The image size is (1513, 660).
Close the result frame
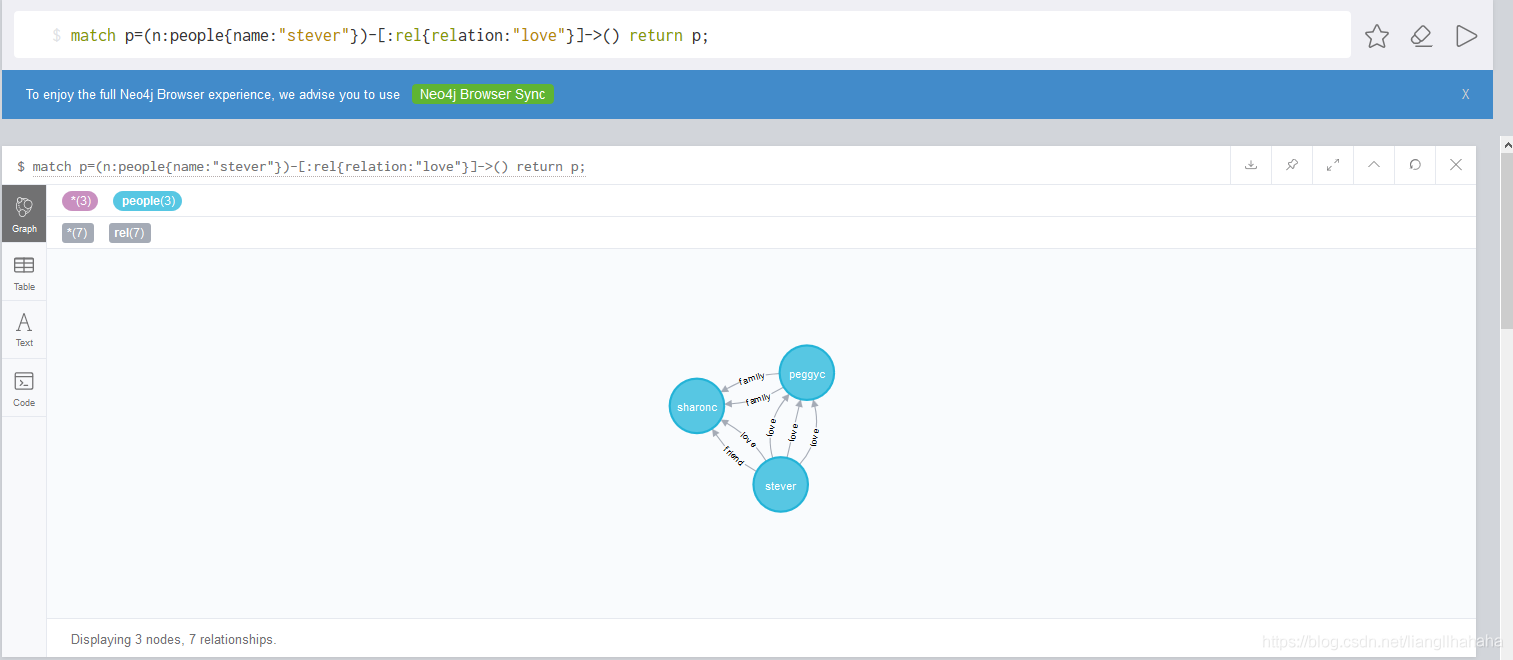(1456, 165)
